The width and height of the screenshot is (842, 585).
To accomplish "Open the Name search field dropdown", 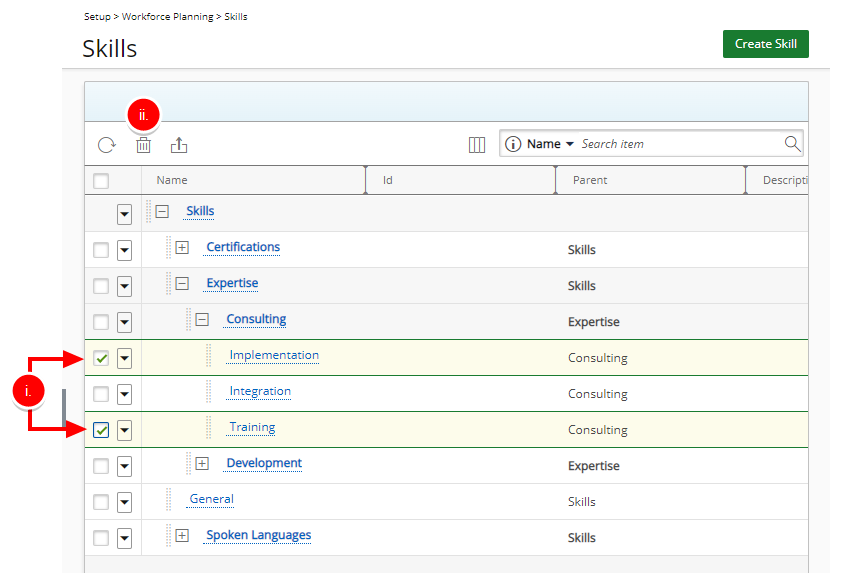I will pos(550,144).
